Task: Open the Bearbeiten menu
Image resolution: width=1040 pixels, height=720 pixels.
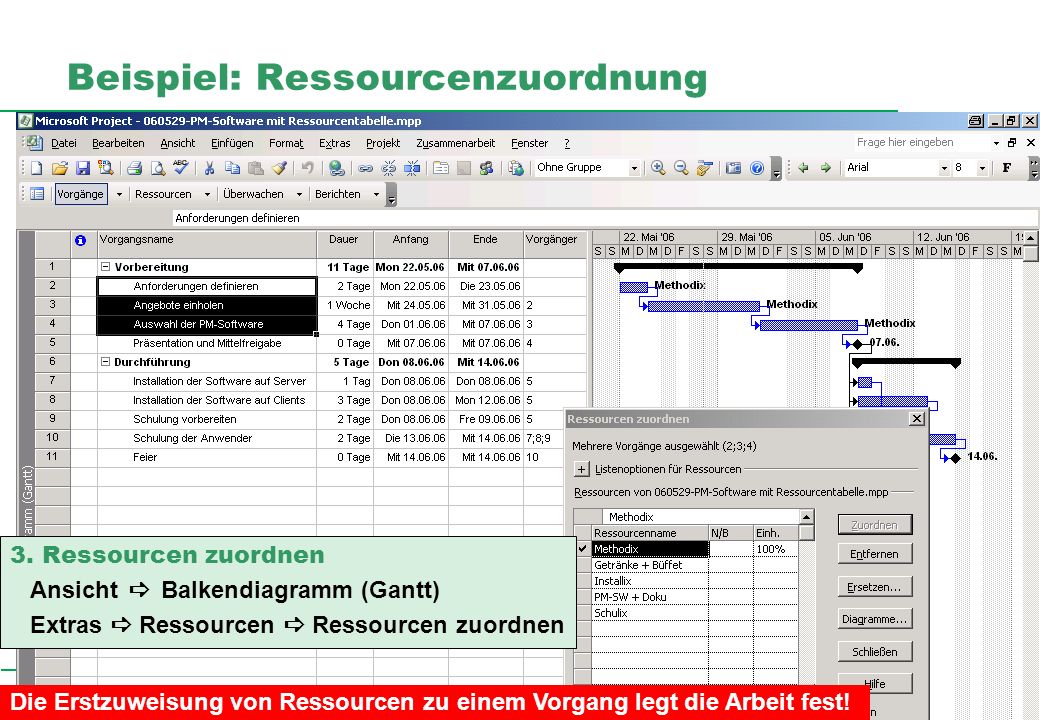Action: [118, 143]
